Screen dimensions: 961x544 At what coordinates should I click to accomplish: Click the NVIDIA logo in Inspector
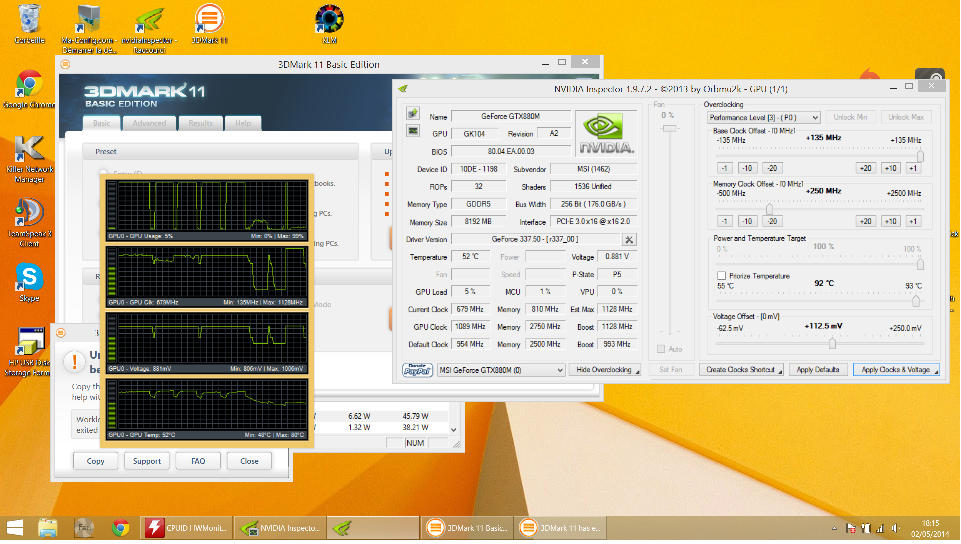coord(606,133)
